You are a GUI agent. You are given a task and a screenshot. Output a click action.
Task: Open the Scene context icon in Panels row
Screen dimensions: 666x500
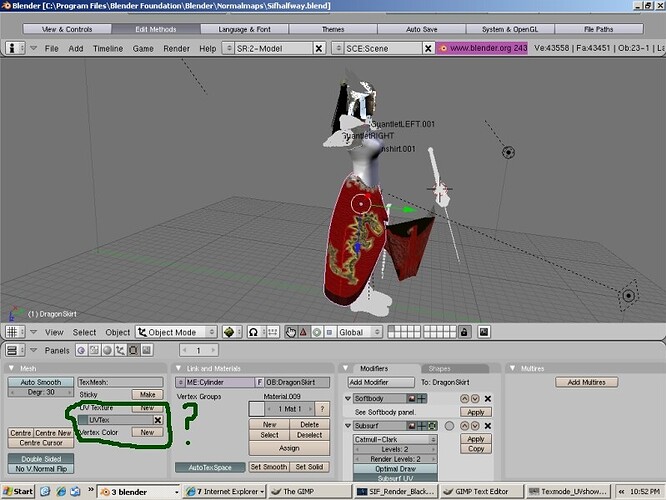point(147,350)
